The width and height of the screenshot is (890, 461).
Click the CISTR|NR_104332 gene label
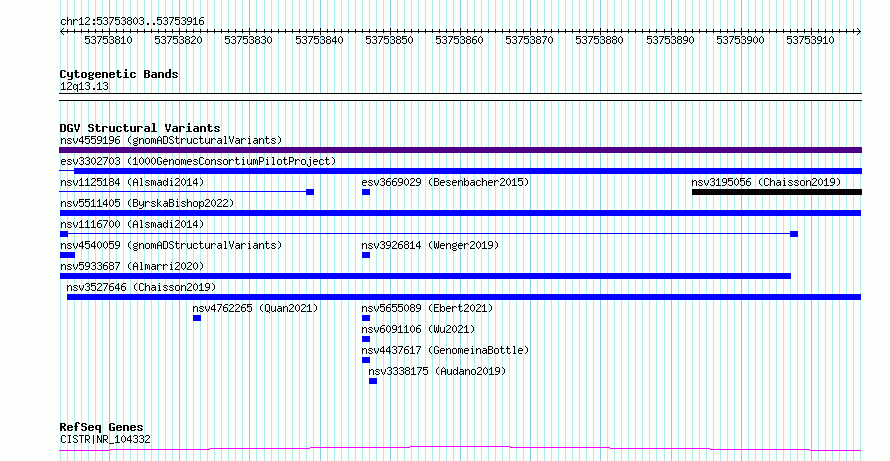coord(105,439)
